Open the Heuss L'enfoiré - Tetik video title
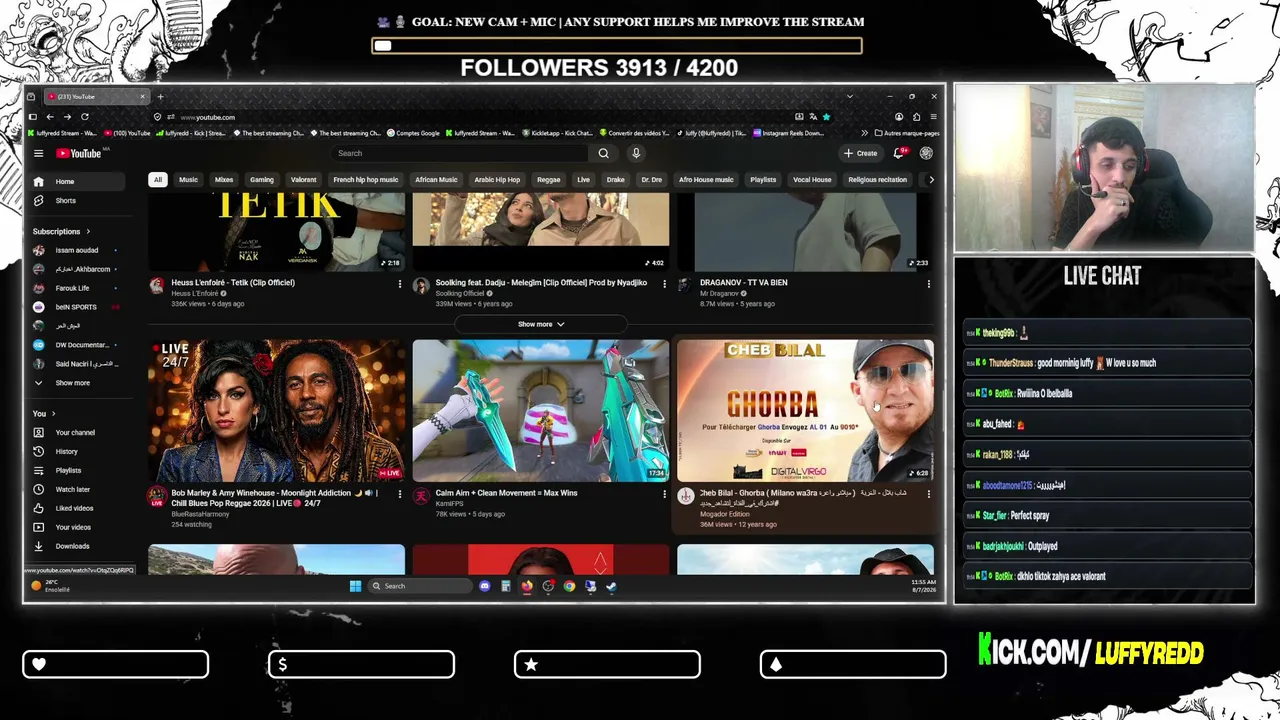Viewport: 1280px width, 720px height. click(x=233, y=283)
